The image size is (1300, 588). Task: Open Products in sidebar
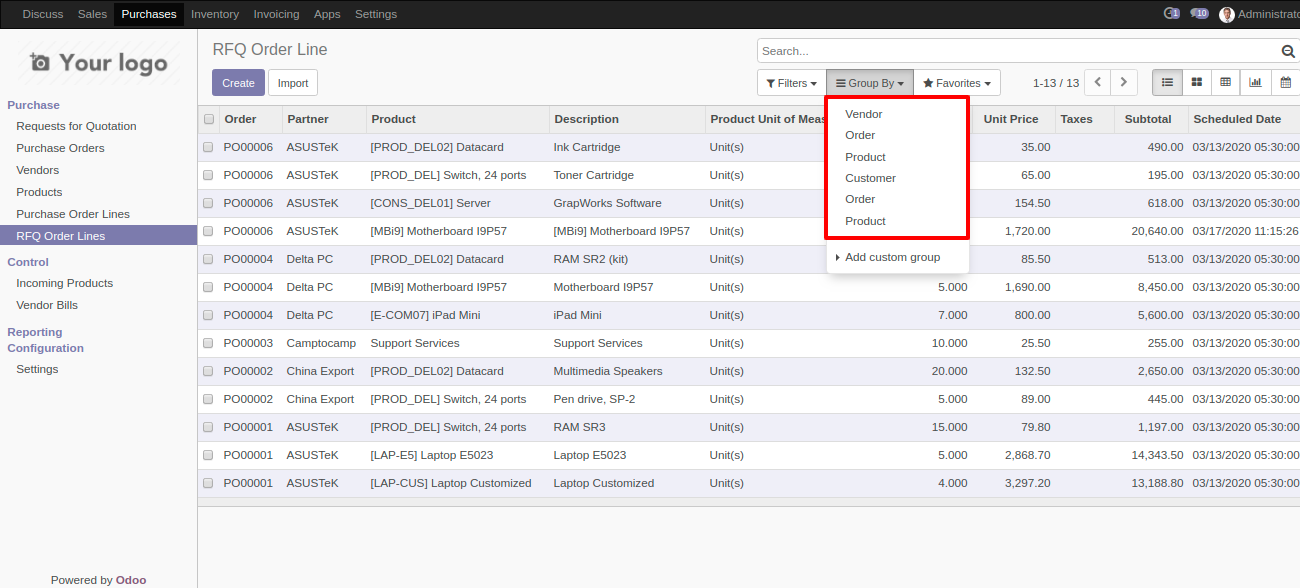(39, 192)
